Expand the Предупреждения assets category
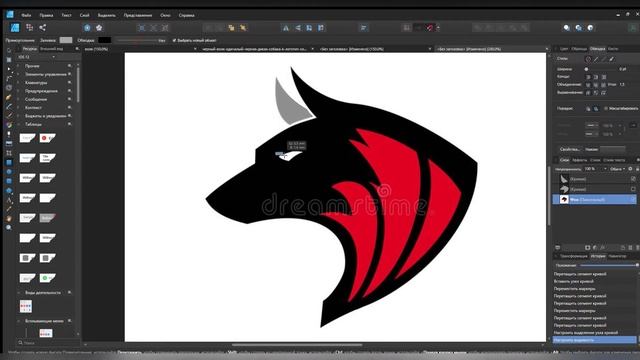 coord(18,91)
